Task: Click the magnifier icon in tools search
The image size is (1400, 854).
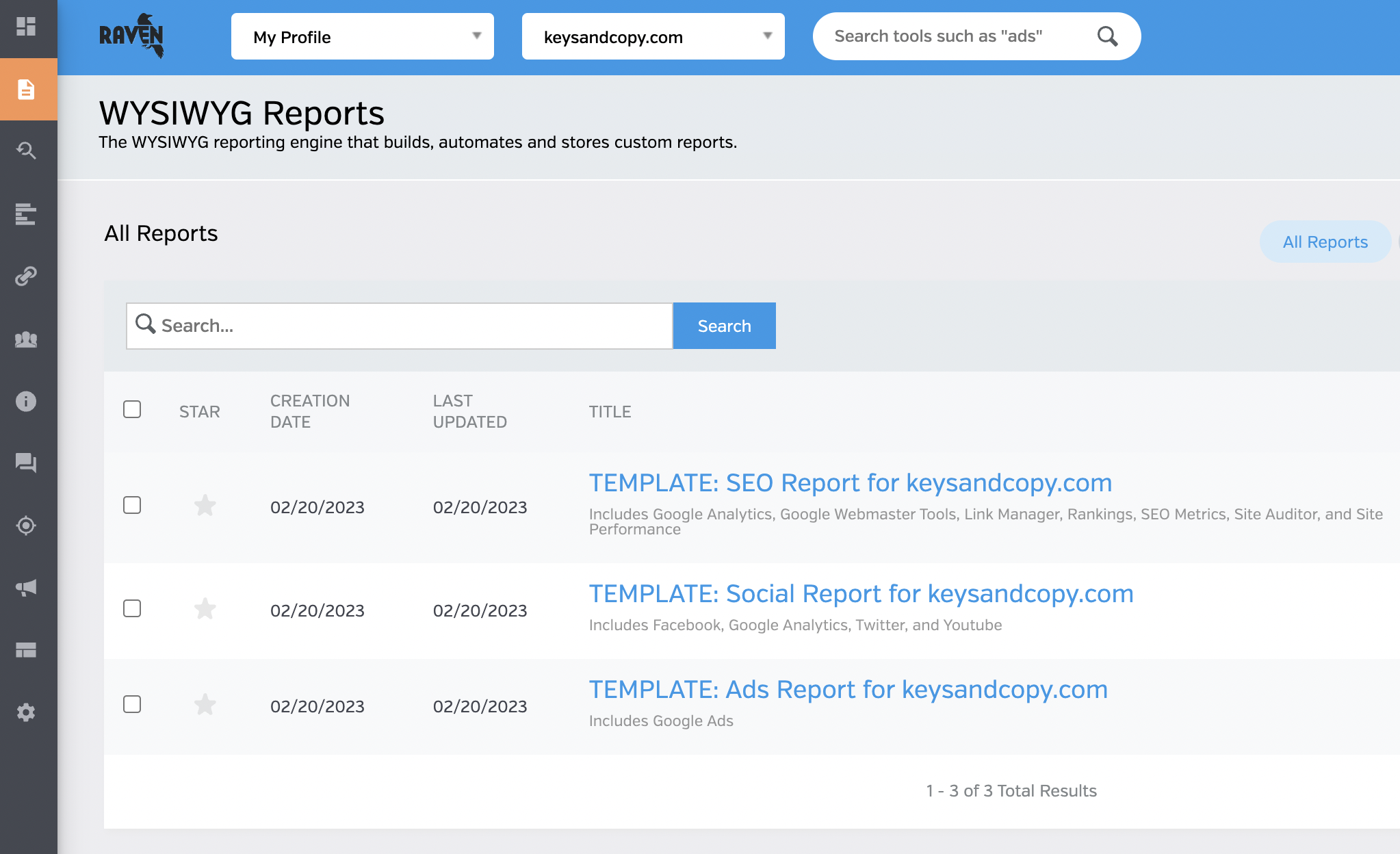Action: click(x=1107, y=36)
